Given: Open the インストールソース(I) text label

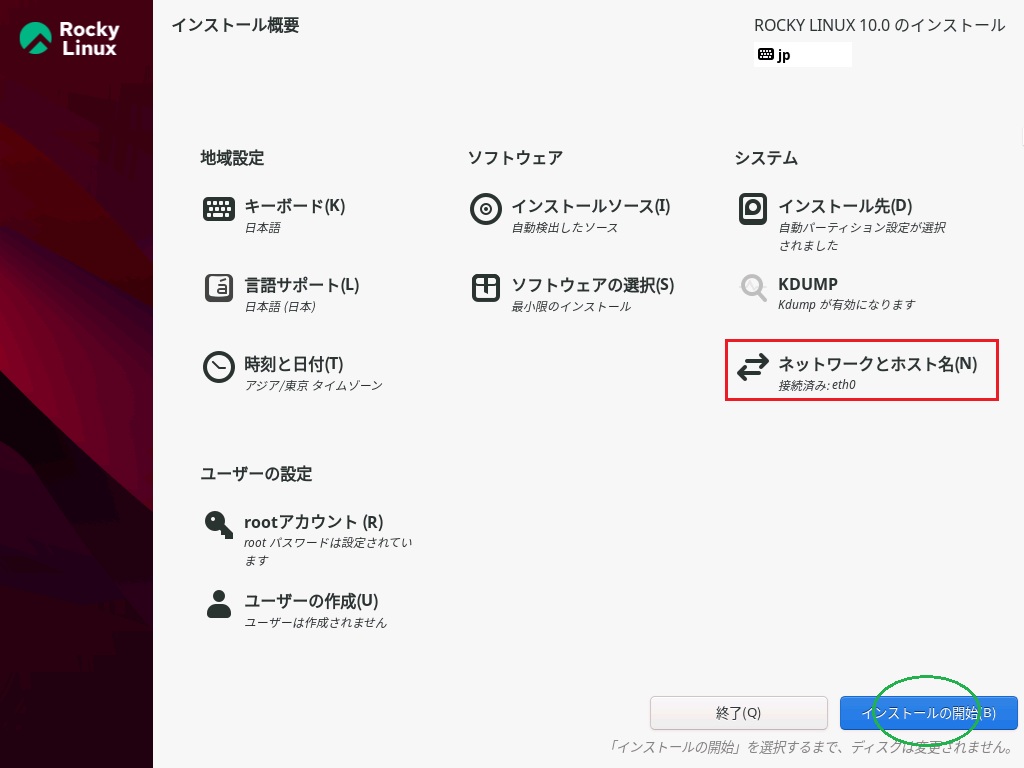Looking at the screenshot, I should [590, 206].
